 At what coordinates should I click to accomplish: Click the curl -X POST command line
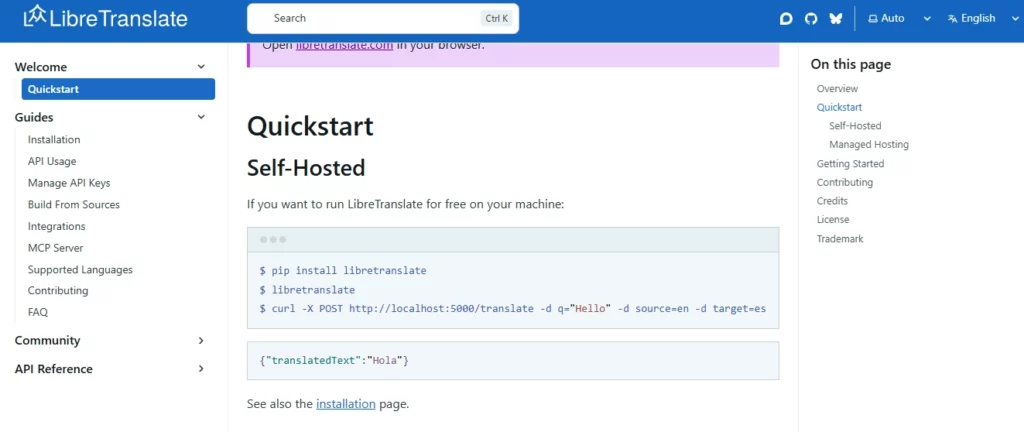point(513,308)
